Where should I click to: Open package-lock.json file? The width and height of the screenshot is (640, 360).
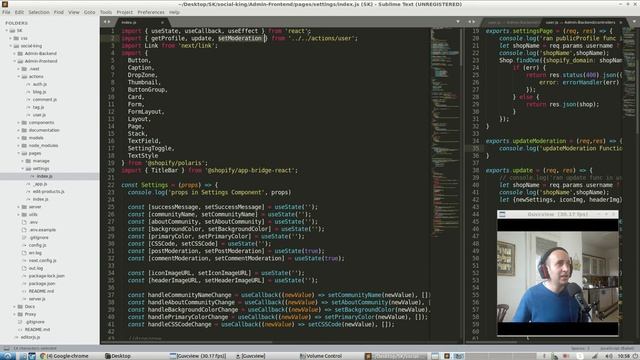(47, 276)
